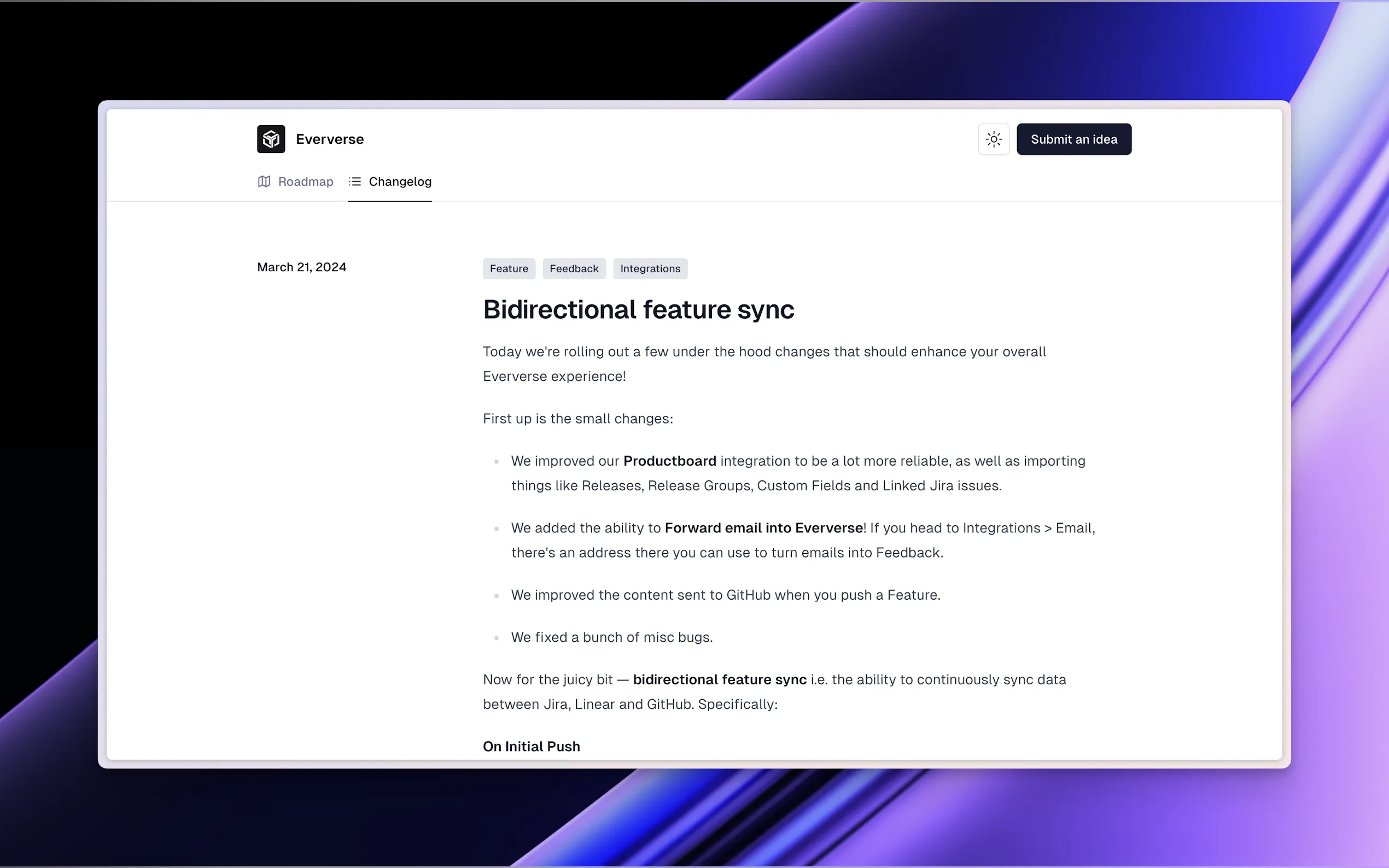
Task: Click the 'We fixed a bunch of misc bugs' bullet
Action: 611,637
